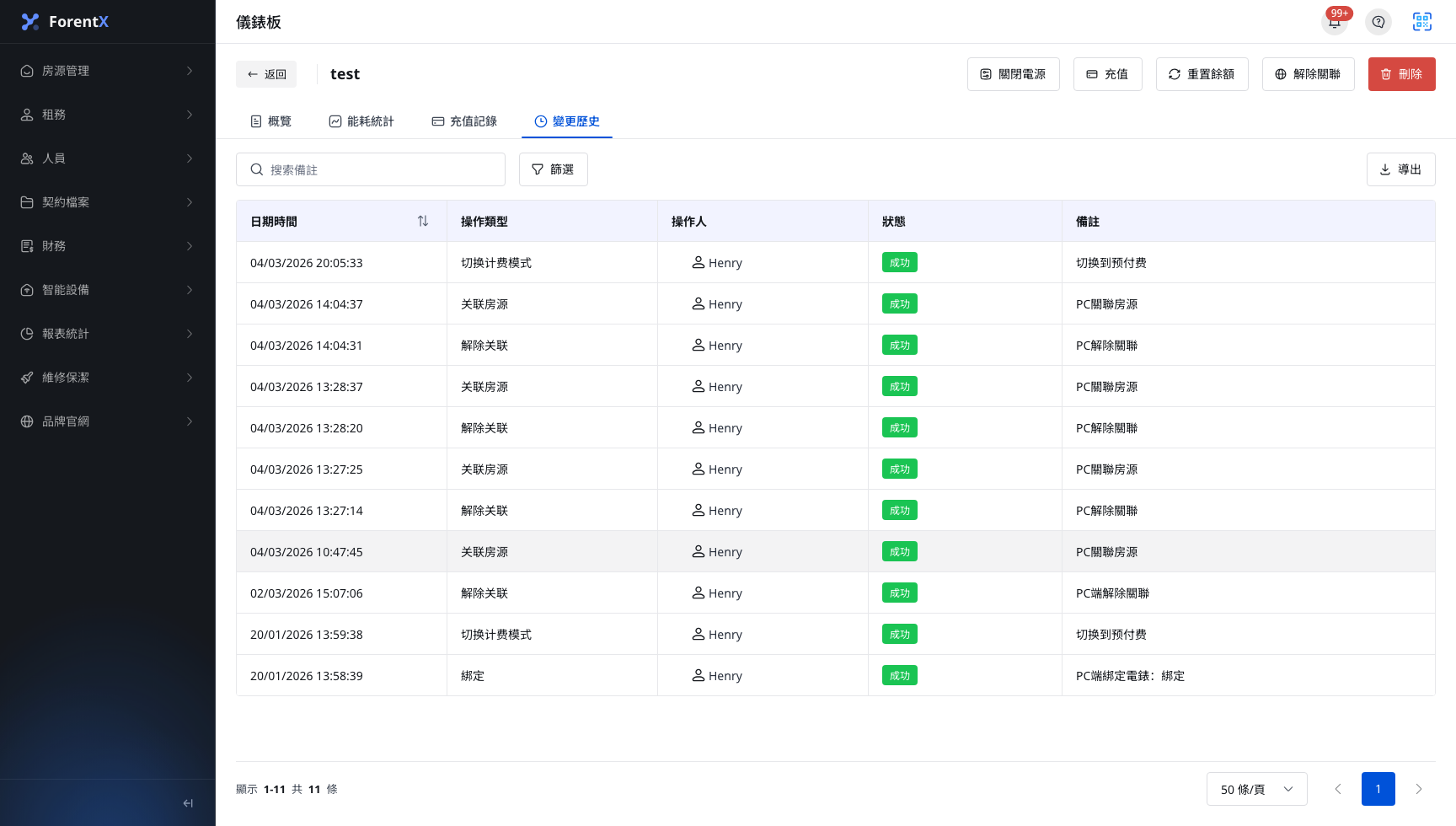Expand the 報表統計 sidebar menu
Viewport: 1456px width, 826px height.
(x=108, y=334)
